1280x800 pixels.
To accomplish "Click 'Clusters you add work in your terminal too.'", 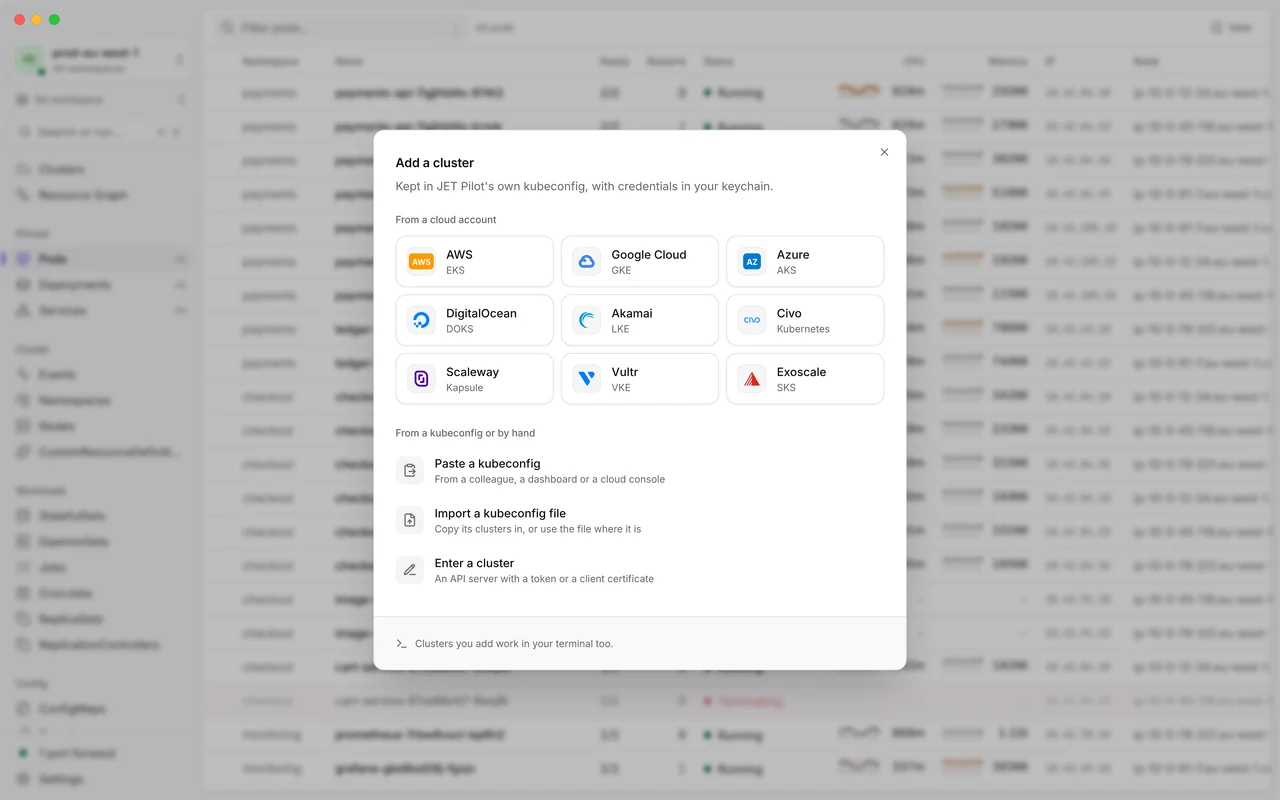I will (514, 644).
